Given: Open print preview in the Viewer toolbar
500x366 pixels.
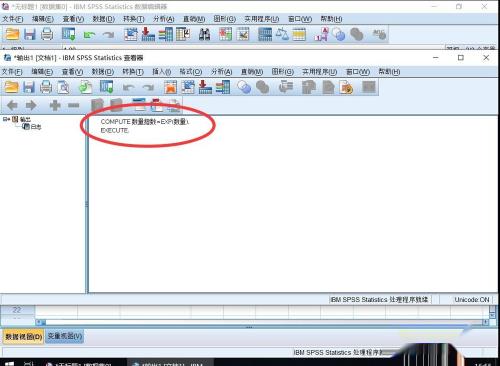Looking at the screenshot, I should pyautogui.click(x=63, y=87).
